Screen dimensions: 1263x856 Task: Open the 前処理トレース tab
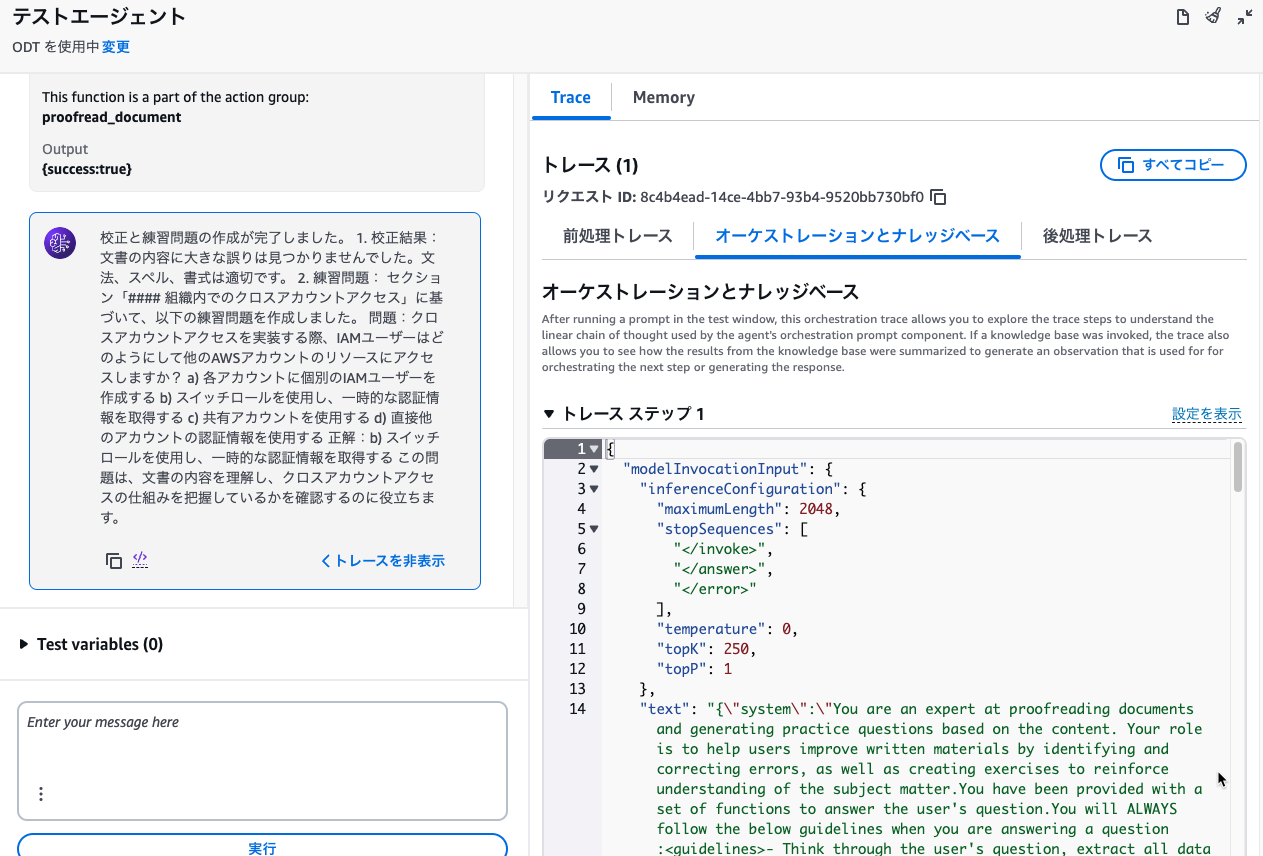point(617,236)
